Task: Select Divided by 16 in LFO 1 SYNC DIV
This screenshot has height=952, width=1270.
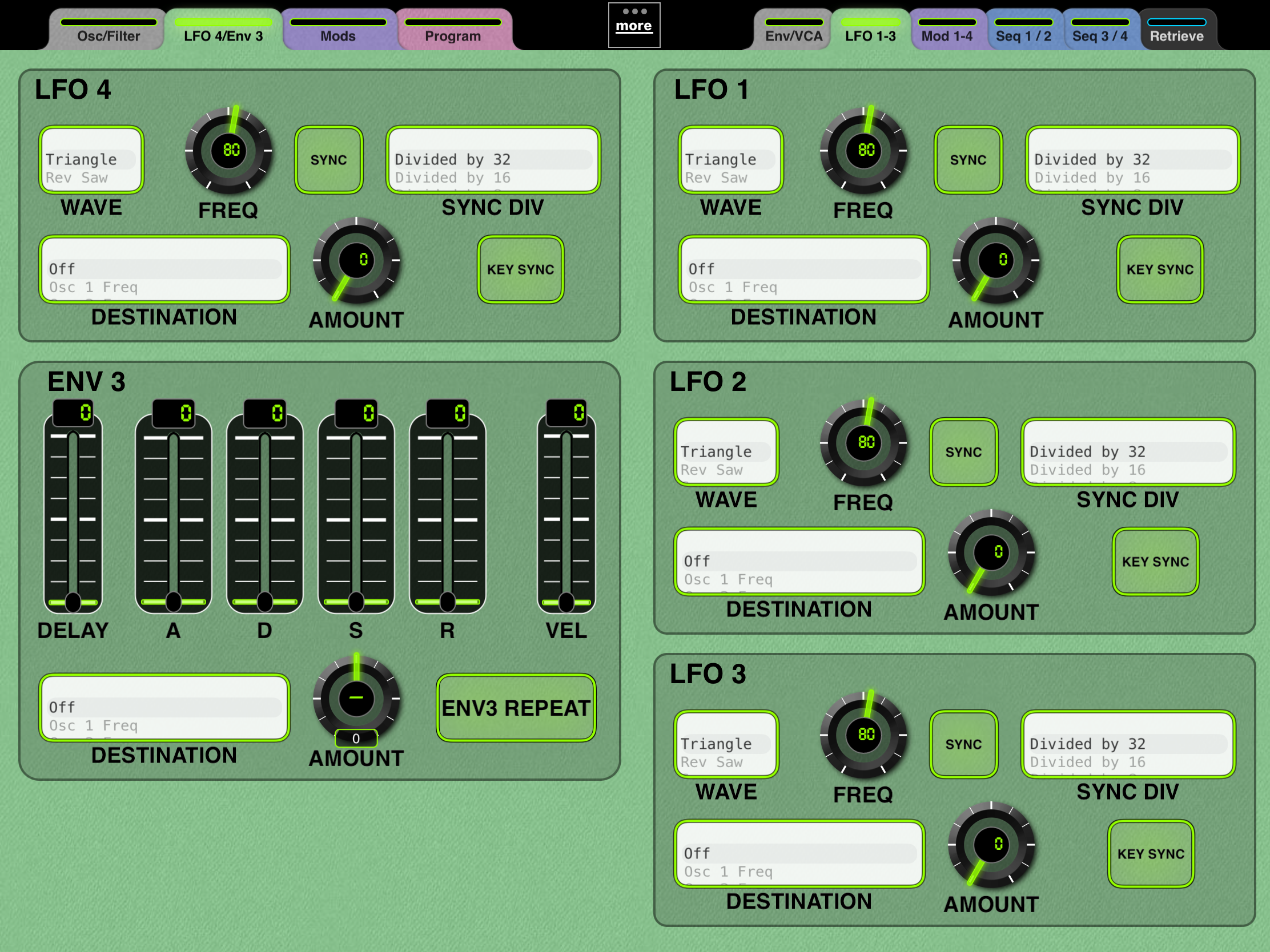Action: [x=1092, y=178]
